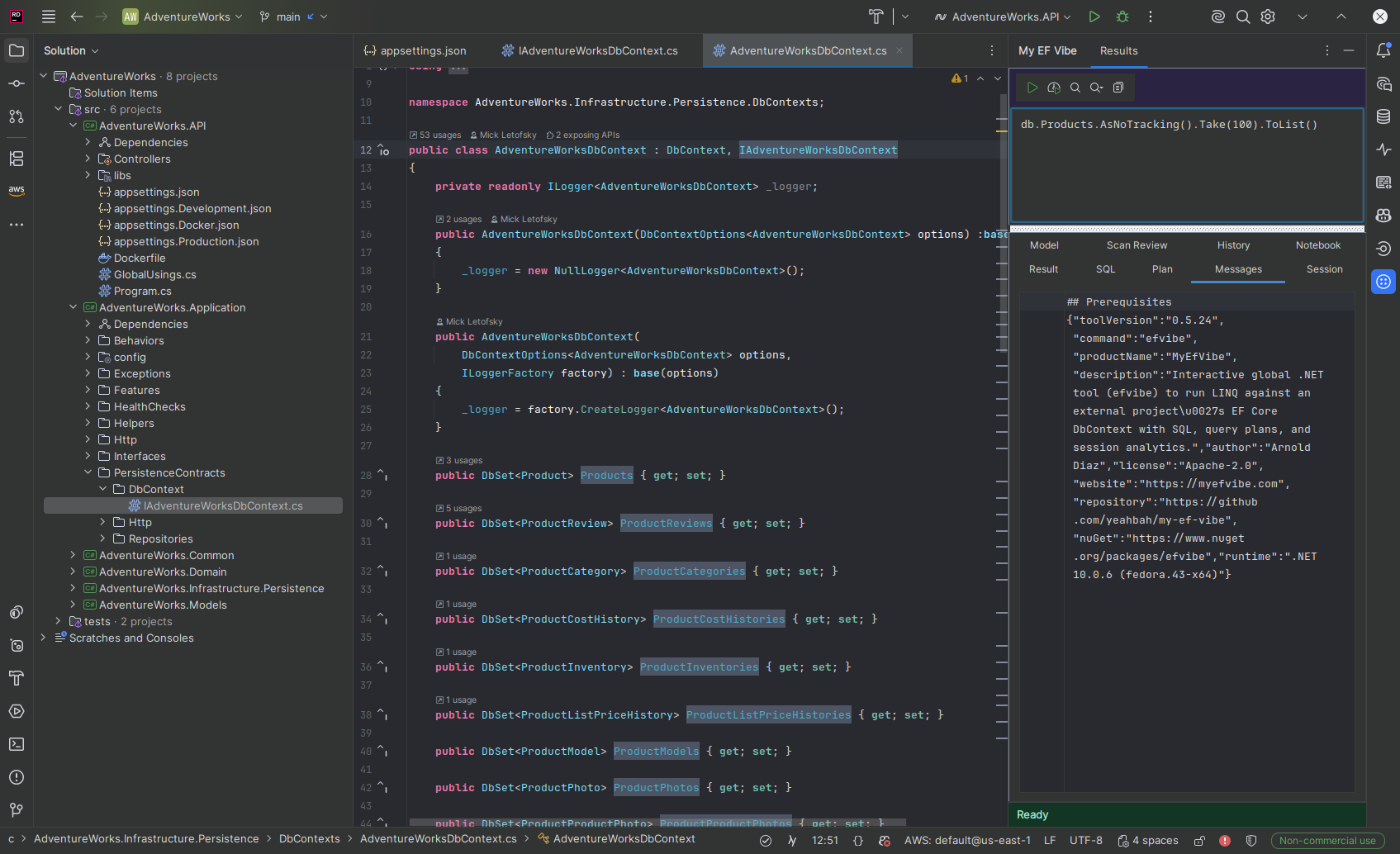This screenshot has height=854, width=1400.
Task: Select the Results tab in My EF Vibe
Action: [1118, 50]
